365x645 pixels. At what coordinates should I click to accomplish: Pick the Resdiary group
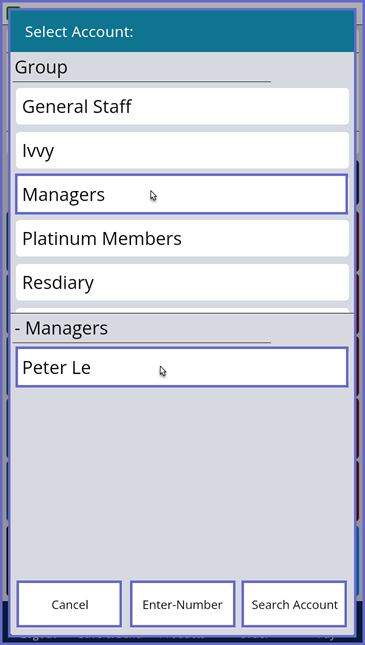click(x=182, y=282)
